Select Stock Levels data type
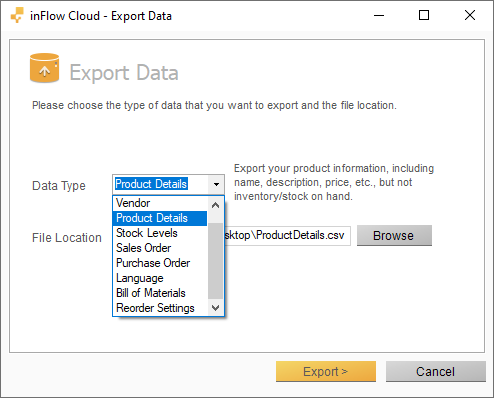 pyautogui.click(x=160, y=233)
